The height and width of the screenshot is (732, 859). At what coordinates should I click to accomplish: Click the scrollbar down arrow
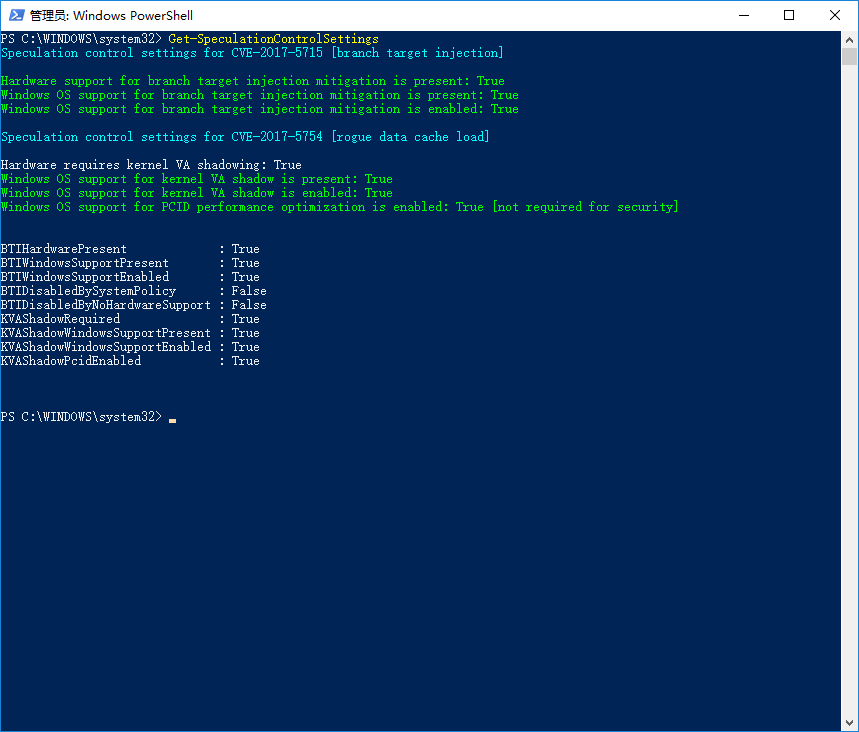(849, 723)
